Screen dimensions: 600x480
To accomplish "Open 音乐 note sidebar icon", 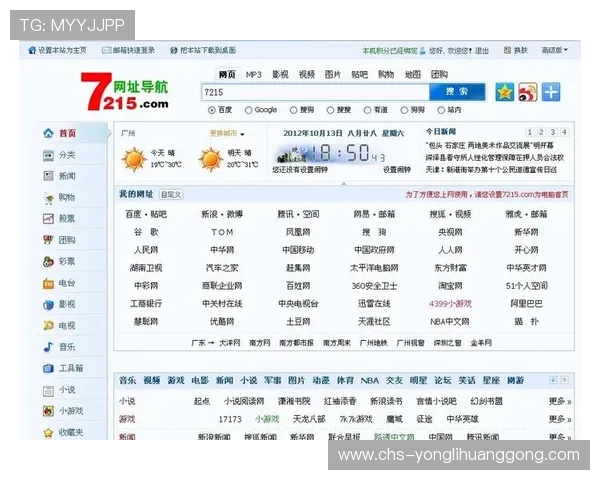I will pyautogui.click(x=48, y=347).
